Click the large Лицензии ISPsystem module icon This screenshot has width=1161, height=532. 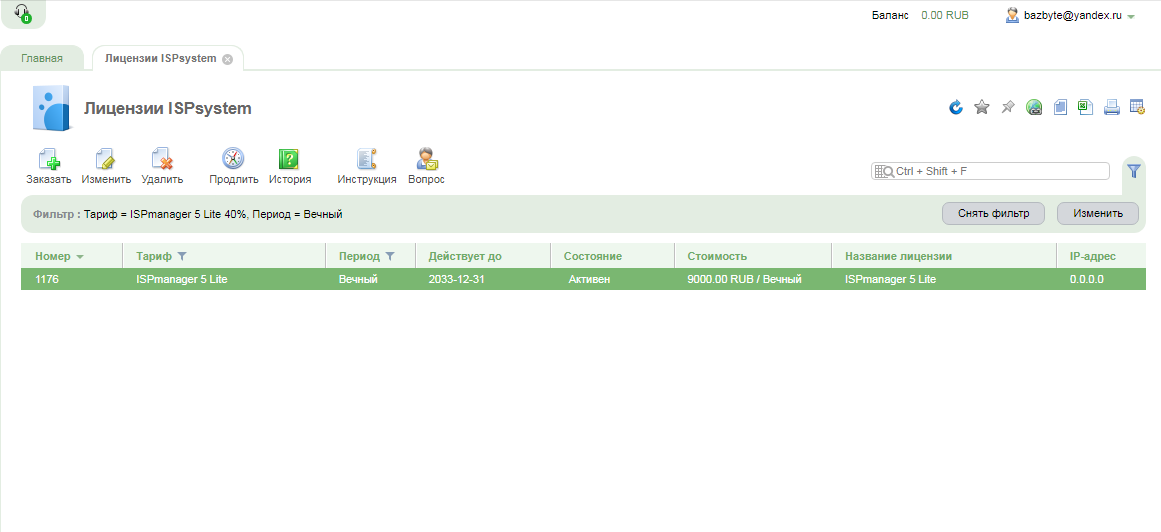coord(51,108)
